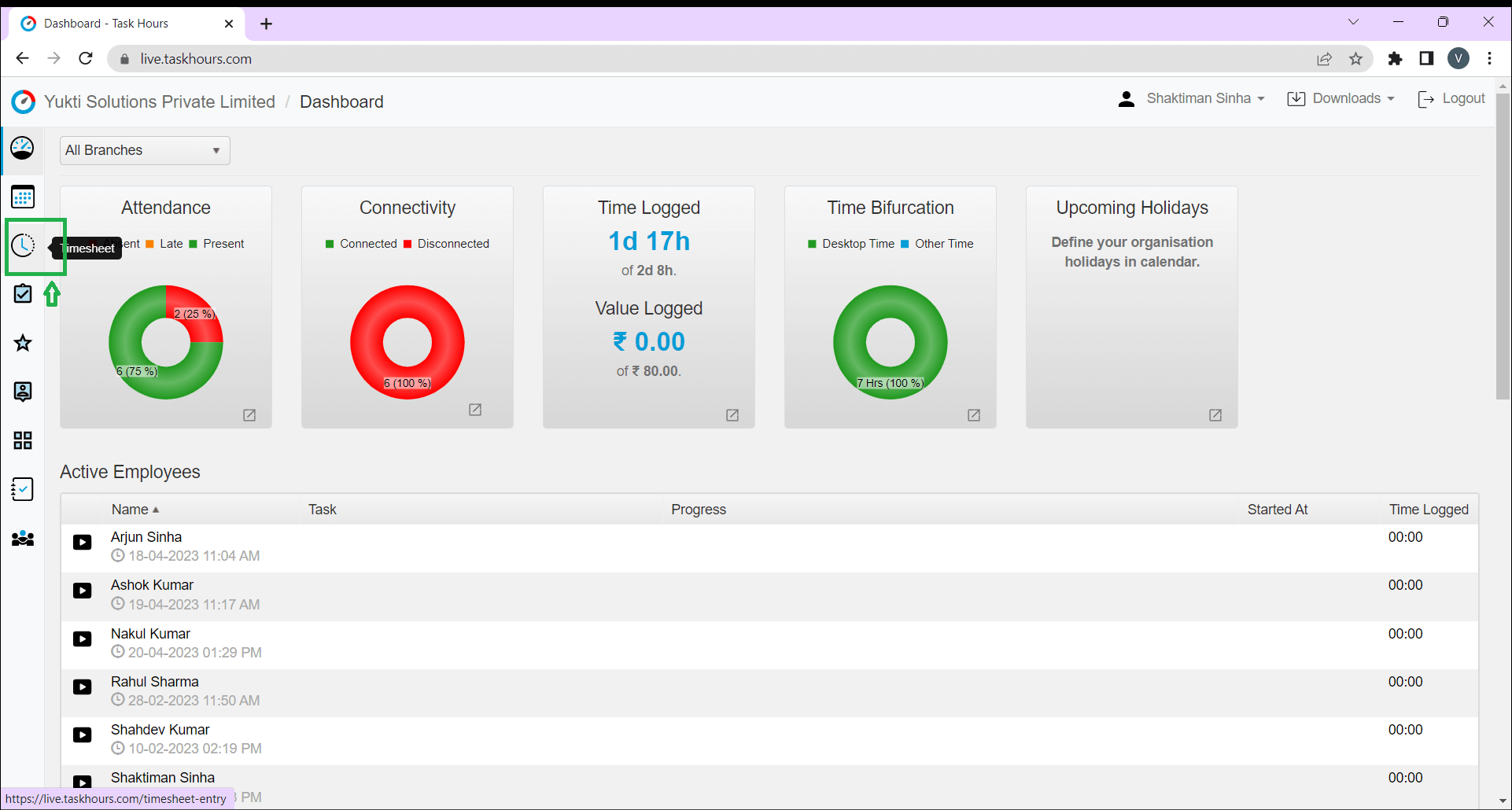Open the Calendar icon in sidebar
This screenshot has height=810, width=1512.
point(23,197)
